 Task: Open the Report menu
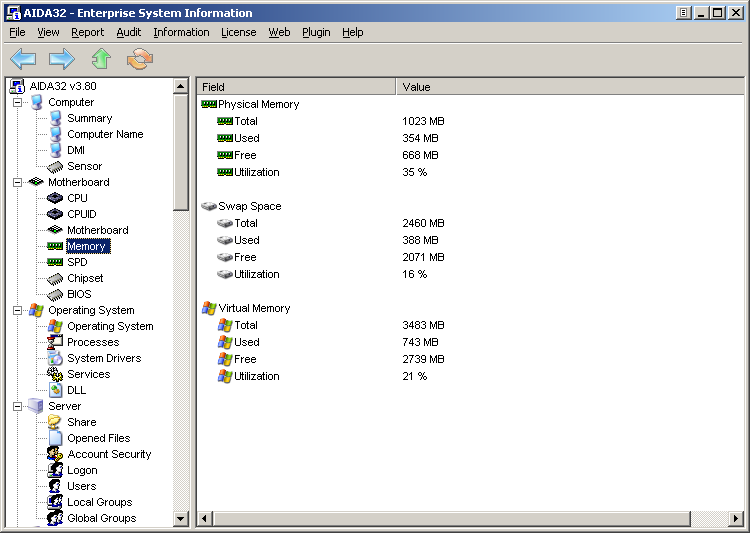click(87, 32)
